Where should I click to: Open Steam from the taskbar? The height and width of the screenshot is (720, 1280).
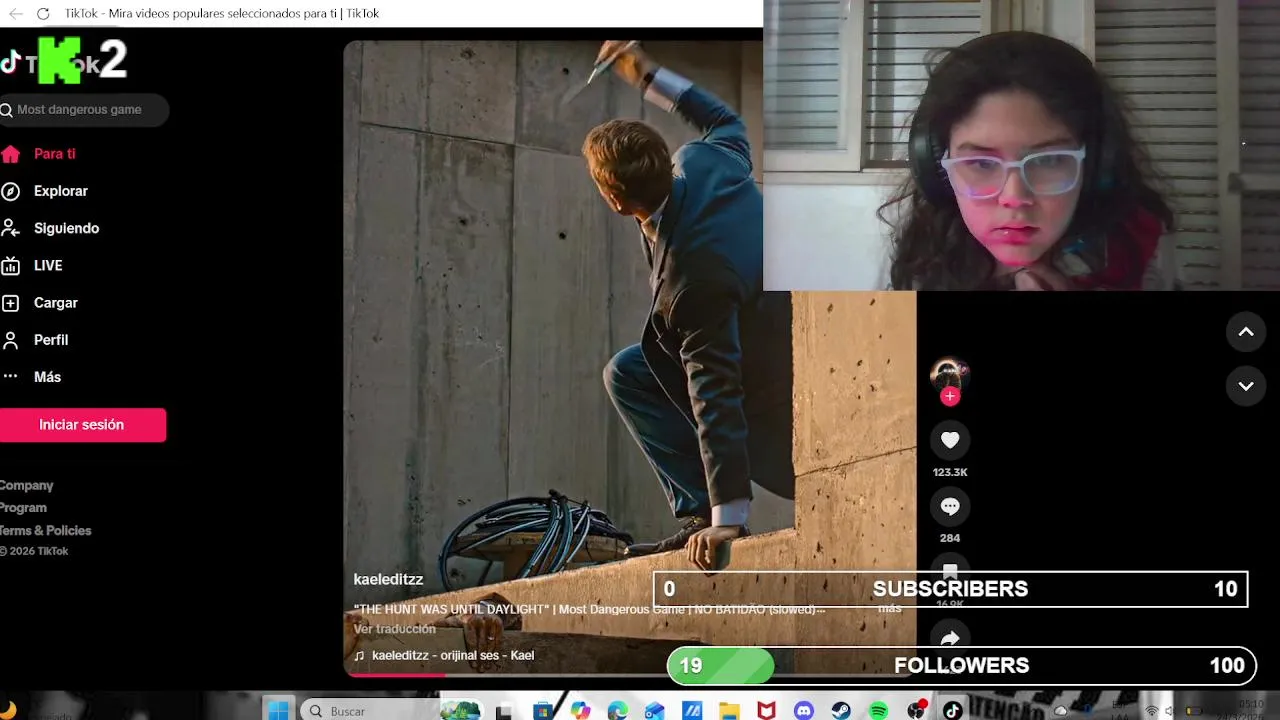[x=841, y=710]
